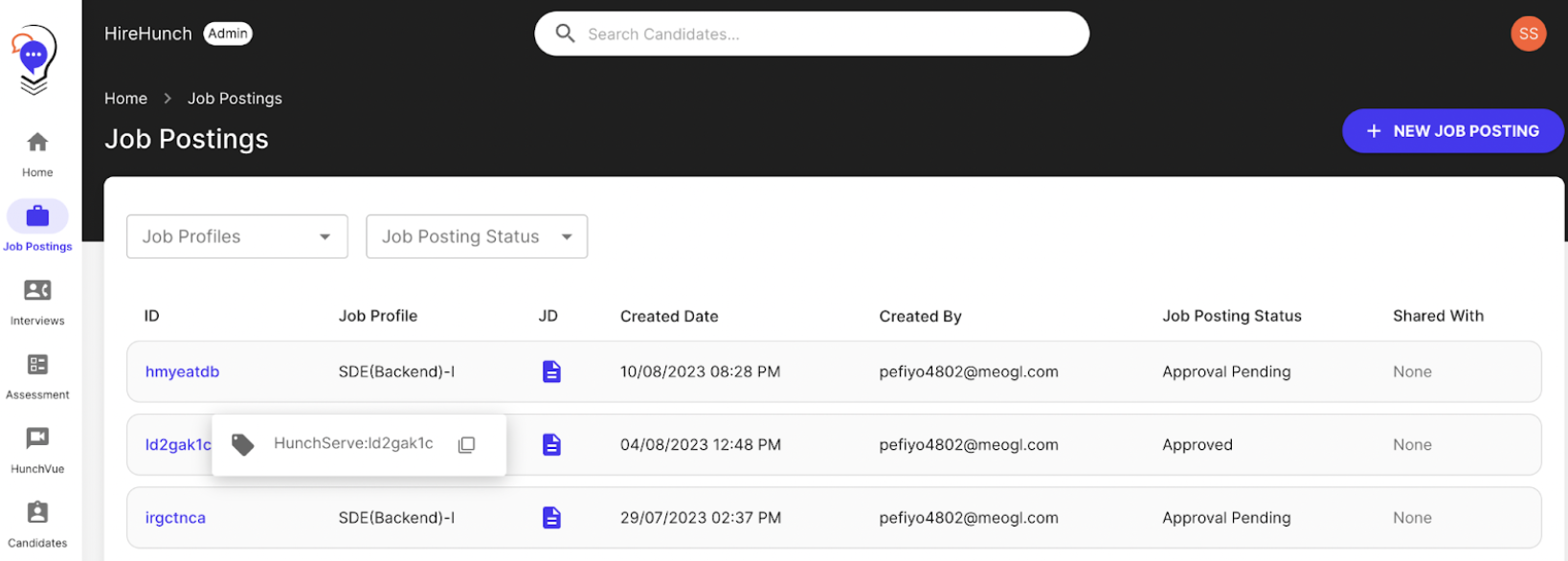Open the JD document for hmyeatdb
Viewport: 1568px width, 561px height.
[551, 371]
